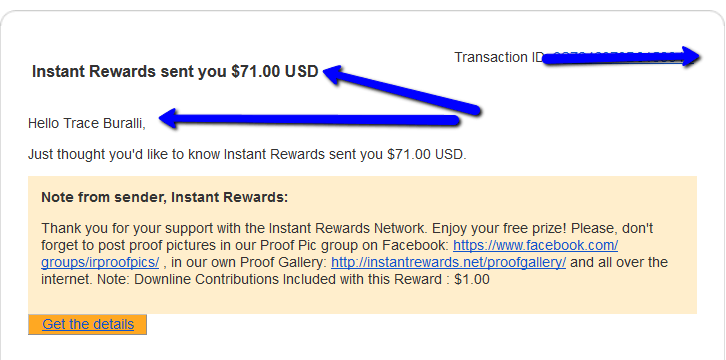726x360 pixels.
Task: Click the $1.00 Downline Contributions amount
Action: coord(472,279)
